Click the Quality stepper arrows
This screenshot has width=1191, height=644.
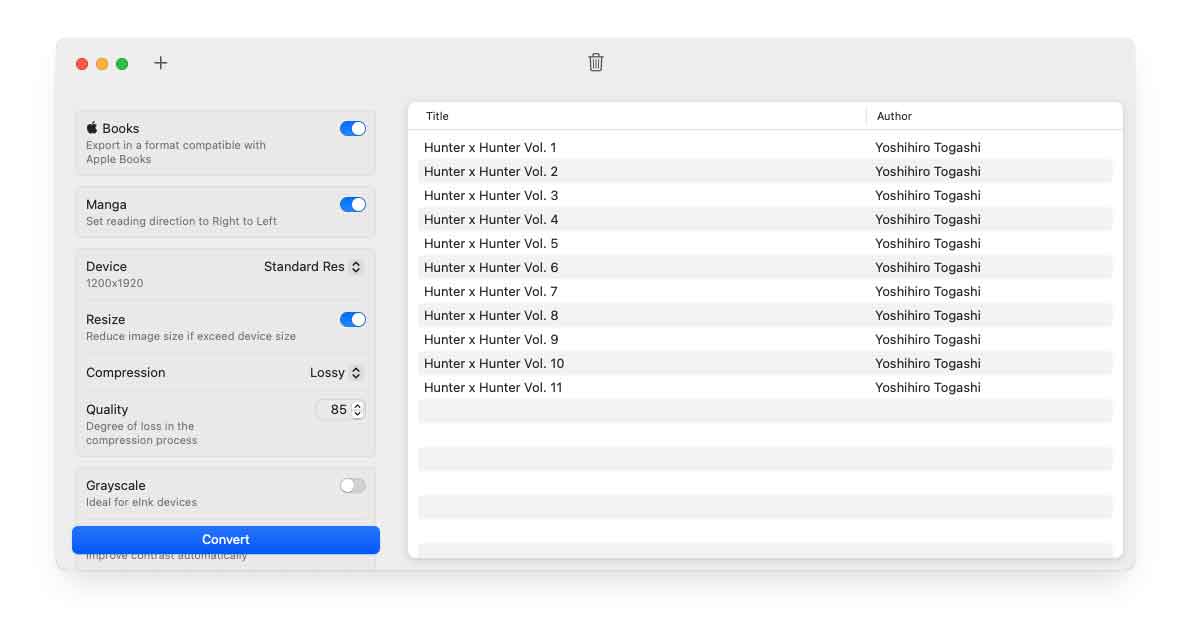click(x=358, y=409)
